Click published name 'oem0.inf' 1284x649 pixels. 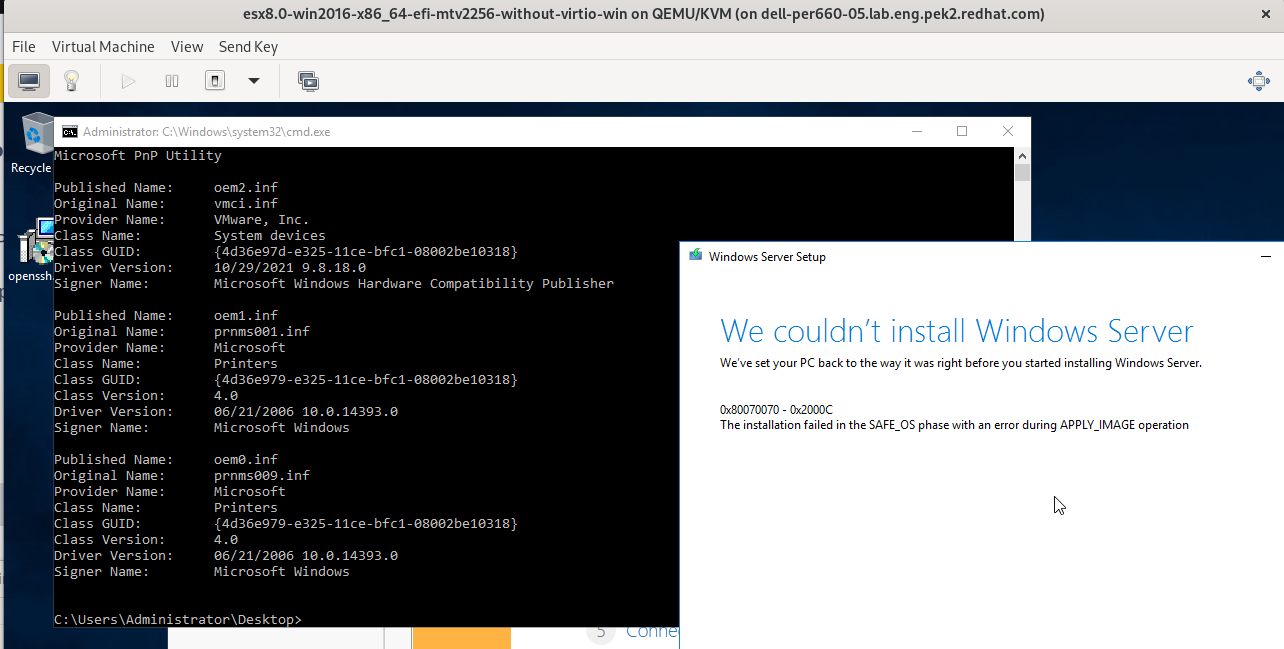(x=246, y=459)
